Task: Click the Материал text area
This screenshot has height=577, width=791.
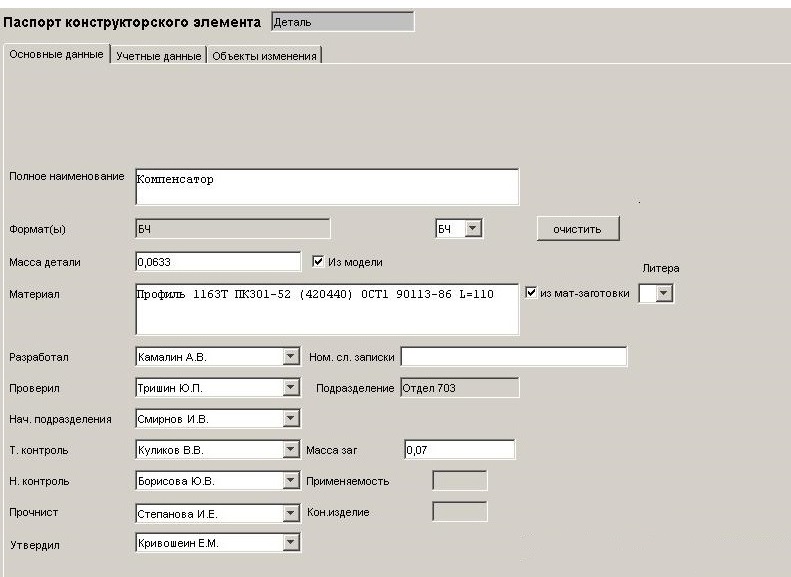Action: coord(327,309)
